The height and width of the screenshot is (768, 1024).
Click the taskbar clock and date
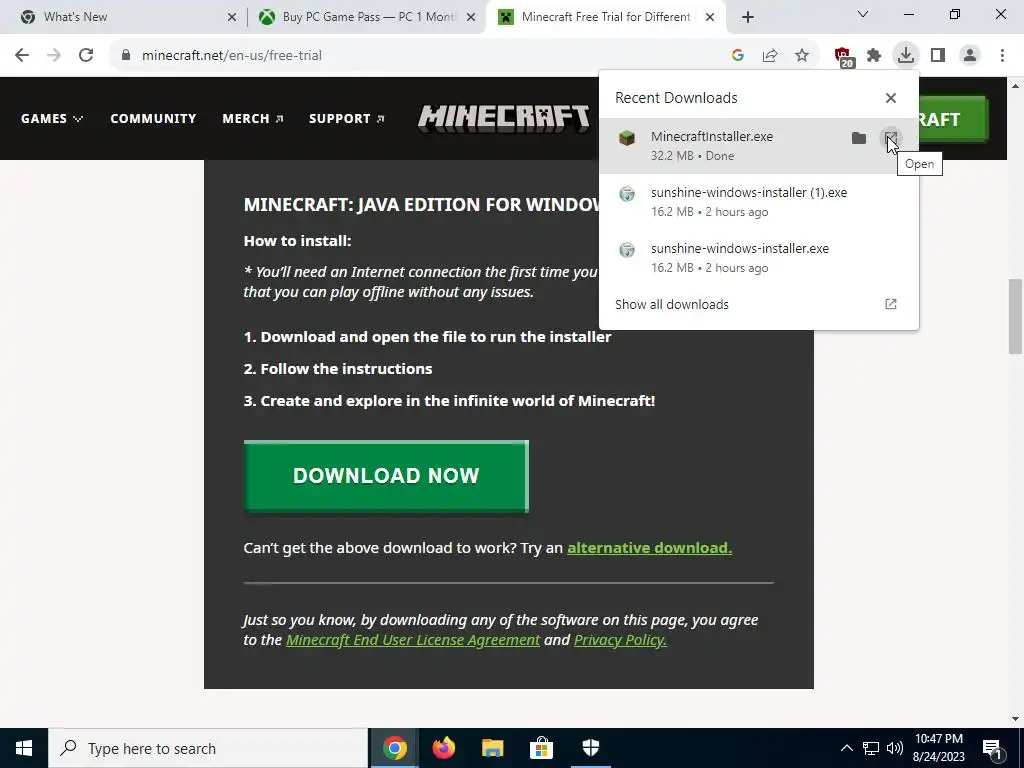938,748
